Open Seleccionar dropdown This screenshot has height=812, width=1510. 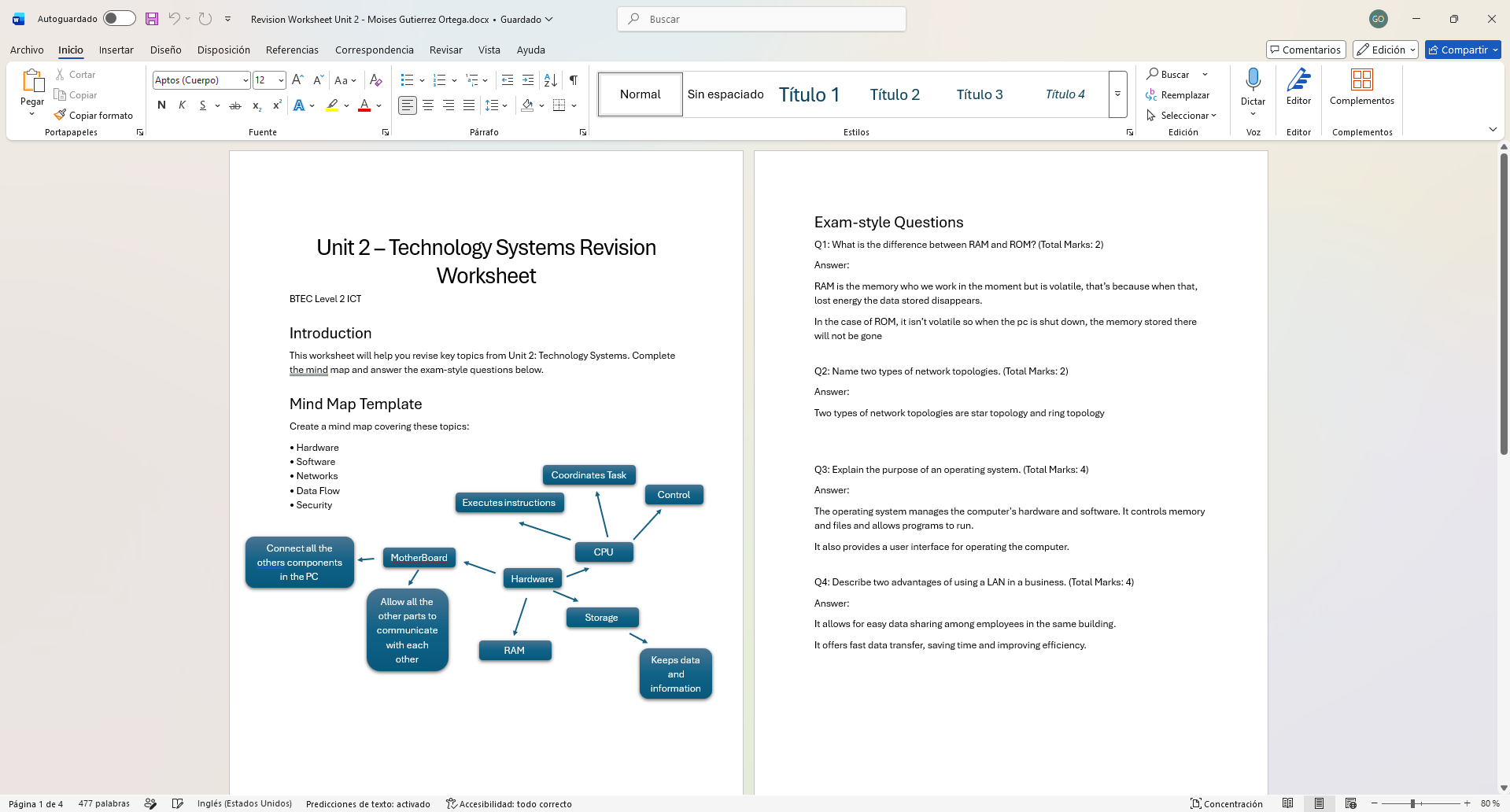(1182, 115)
